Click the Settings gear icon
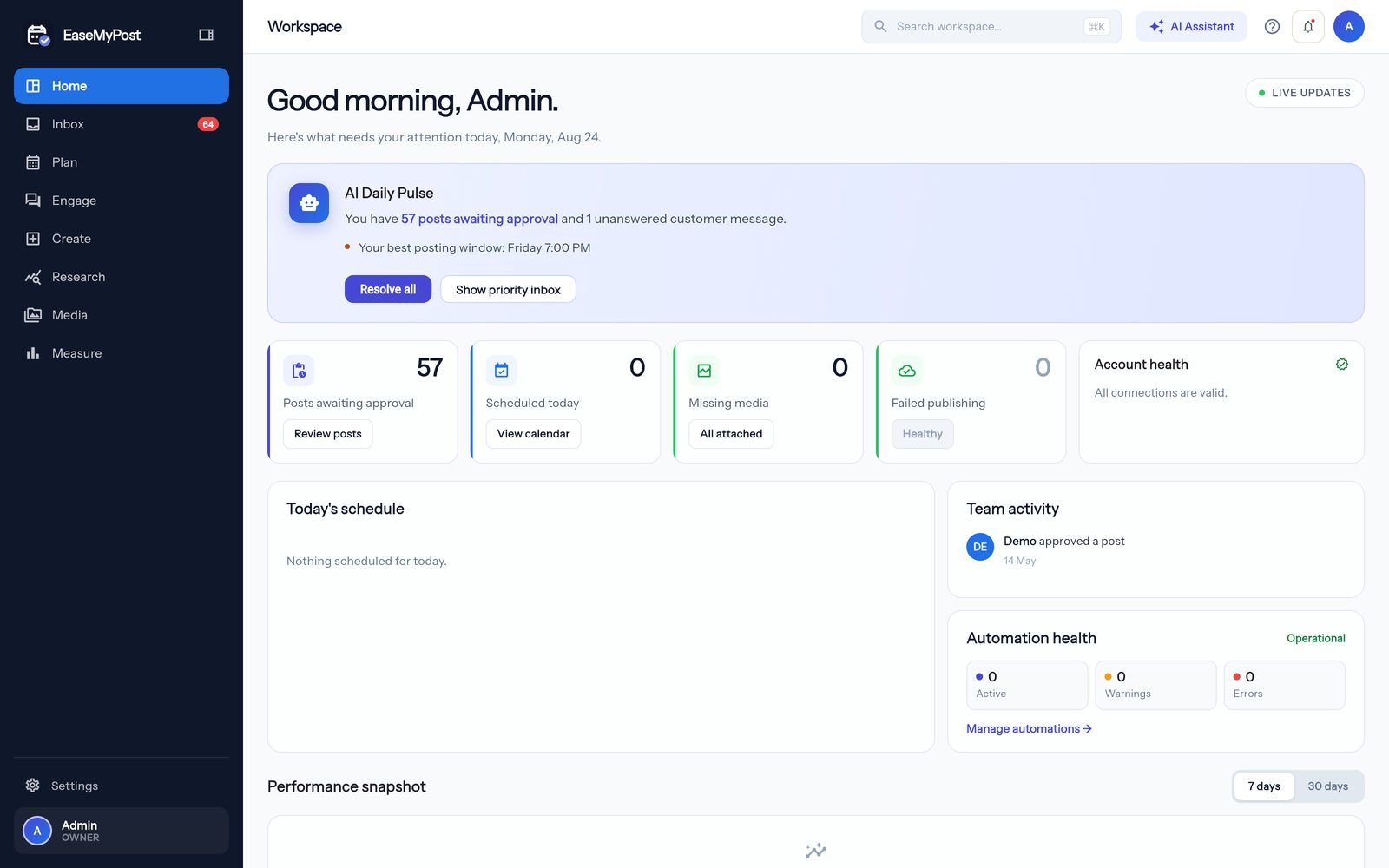Screen dimensions: 1389x868 coord(33,786)
